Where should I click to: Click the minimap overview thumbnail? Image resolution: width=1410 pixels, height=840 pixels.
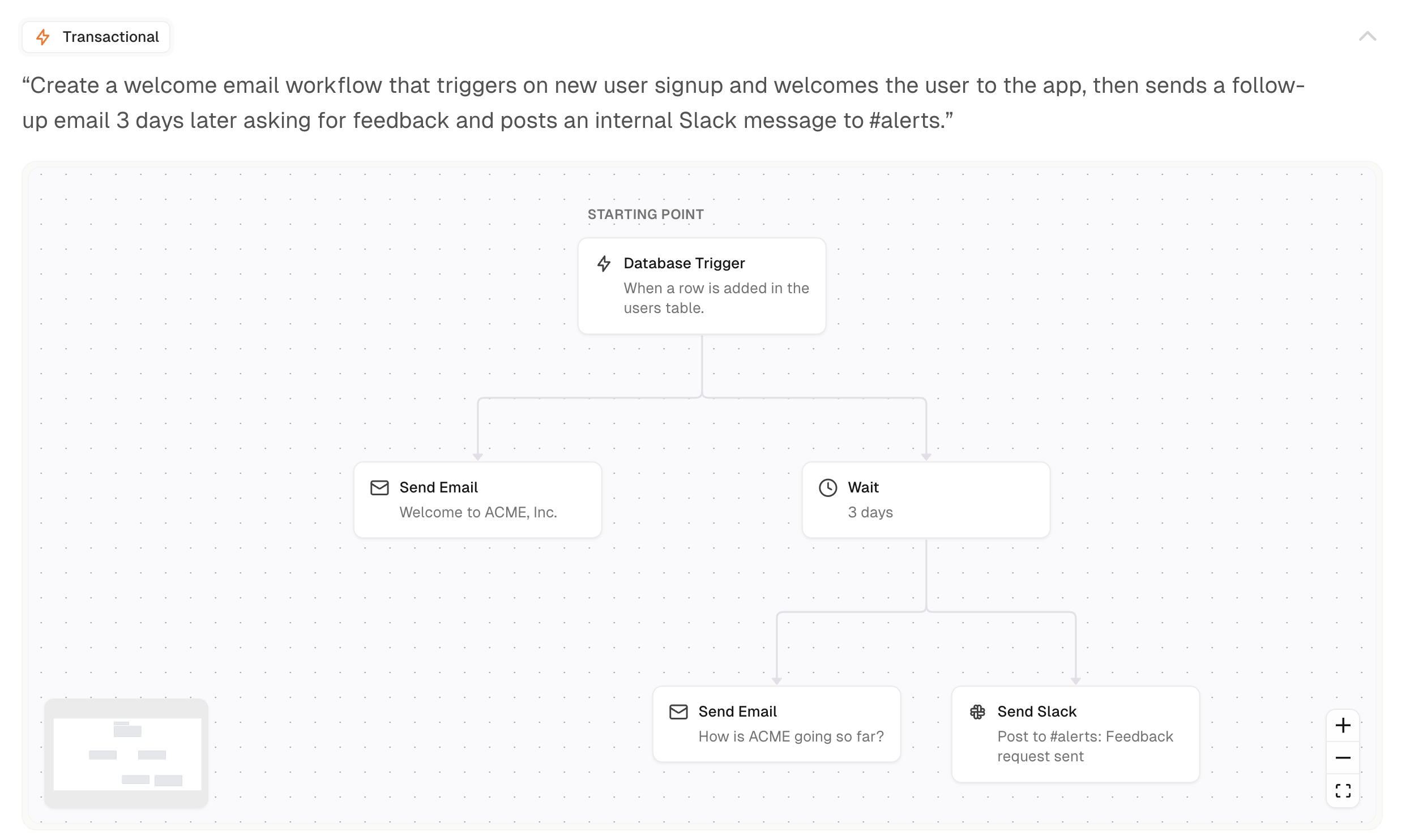click(x=126, y=753)
